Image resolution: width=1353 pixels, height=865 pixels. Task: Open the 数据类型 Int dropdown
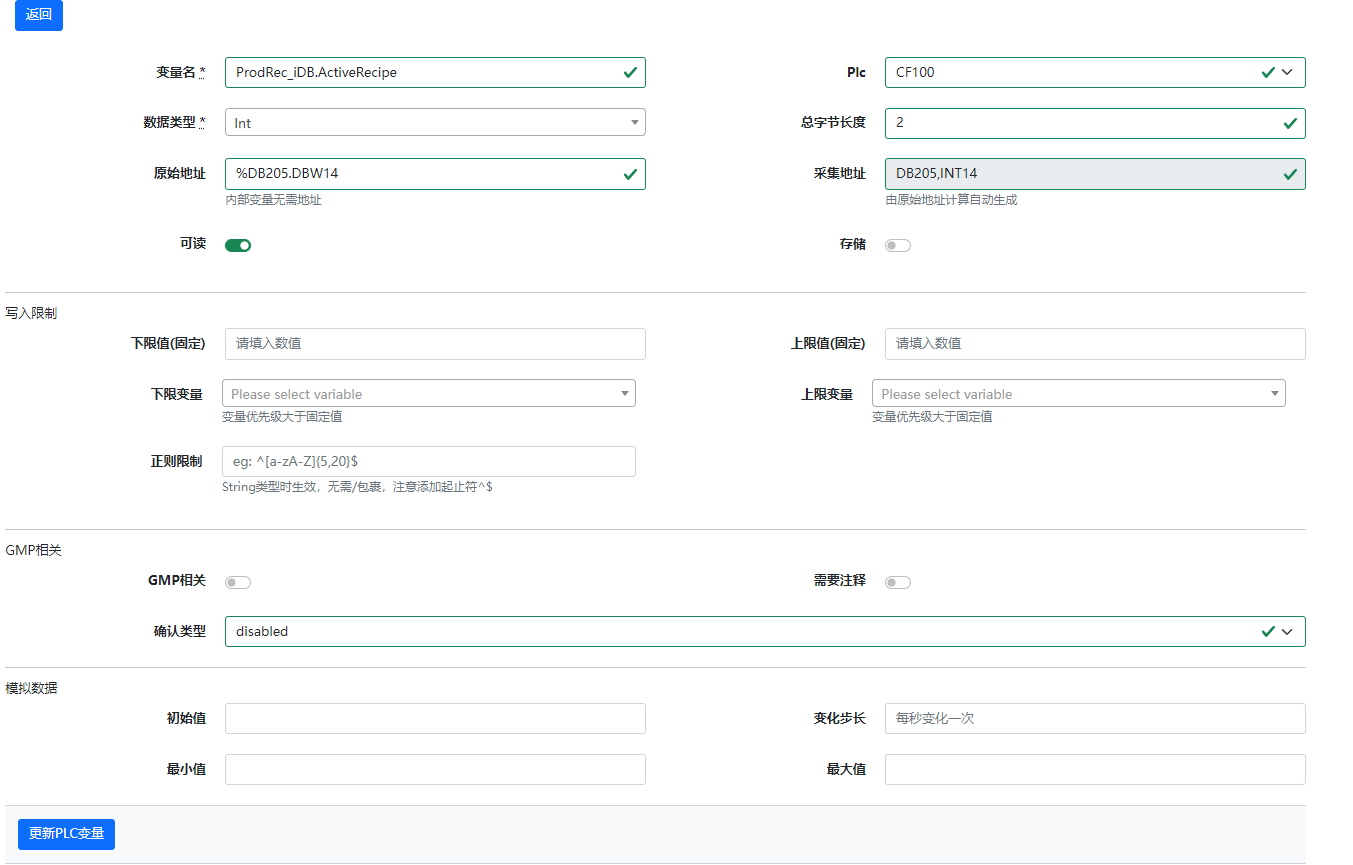coord(435,123)
